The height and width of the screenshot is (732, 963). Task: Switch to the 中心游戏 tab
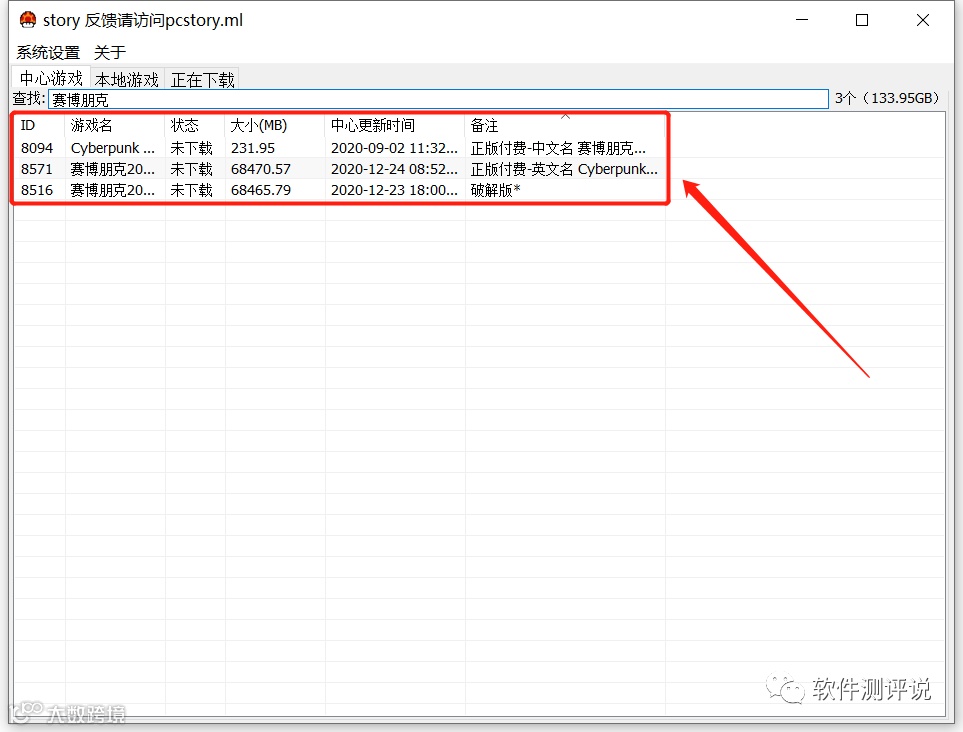tap(51, 79)
